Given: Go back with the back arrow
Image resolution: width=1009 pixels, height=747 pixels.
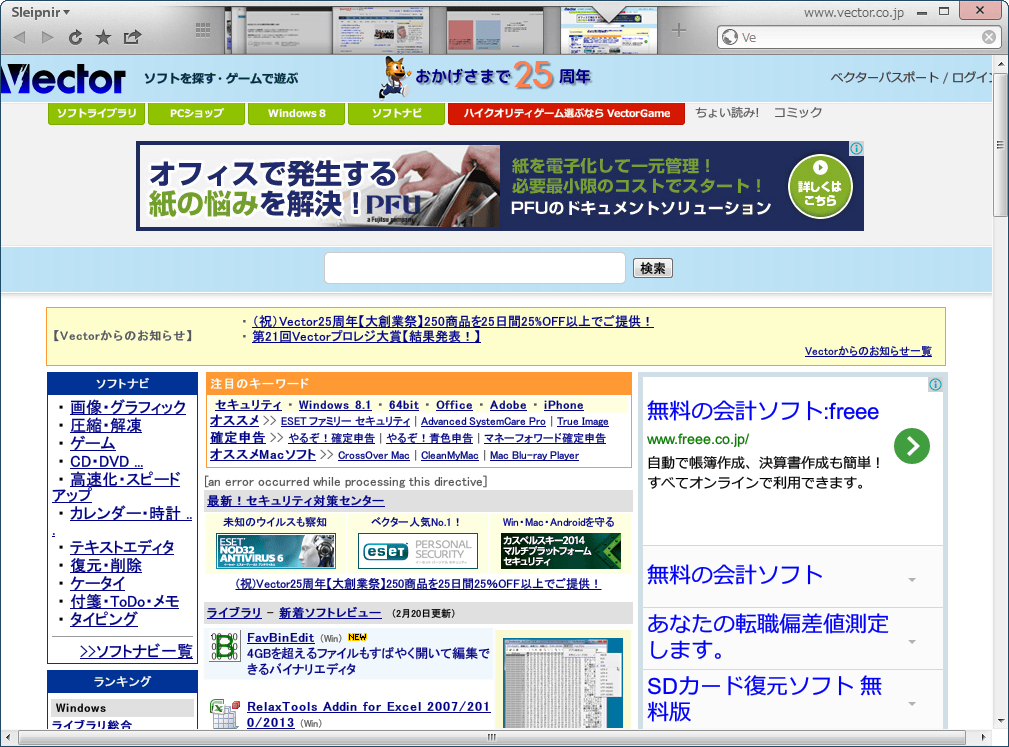Looking at the screenshot, I should click(19, 37).
